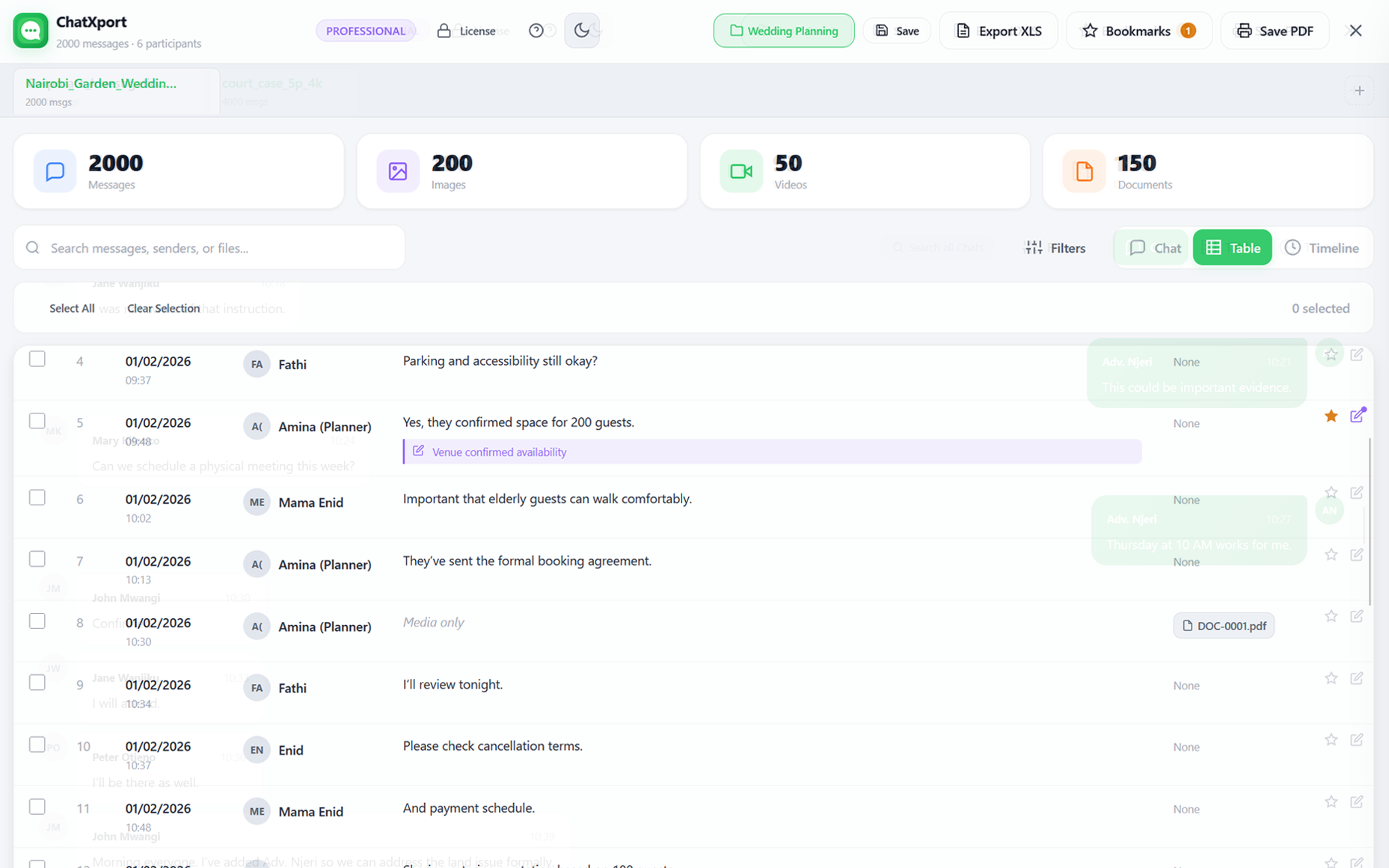
Task: Select the checkbox for message 7
Action: pyautogui.click(x=37, y=559)
